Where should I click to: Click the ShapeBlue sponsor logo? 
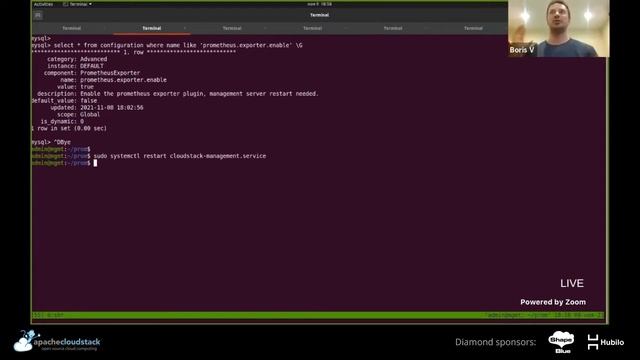click(561, 342)
